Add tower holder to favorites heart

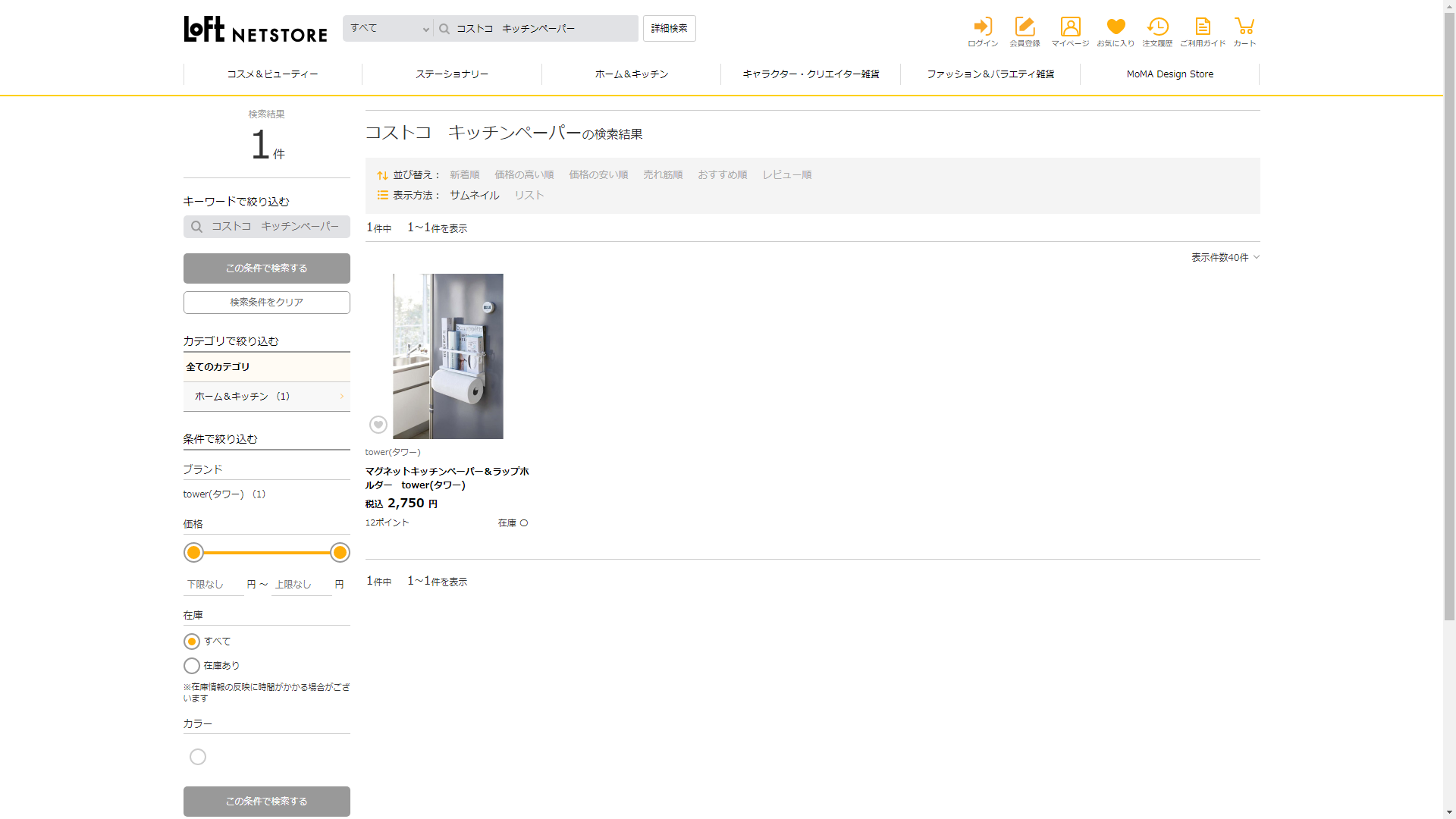click(378, 425)
